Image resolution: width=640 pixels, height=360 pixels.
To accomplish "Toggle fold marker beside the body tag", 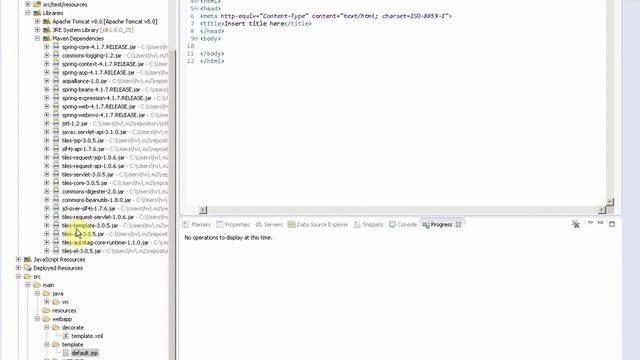I will [x=196, y=39].
